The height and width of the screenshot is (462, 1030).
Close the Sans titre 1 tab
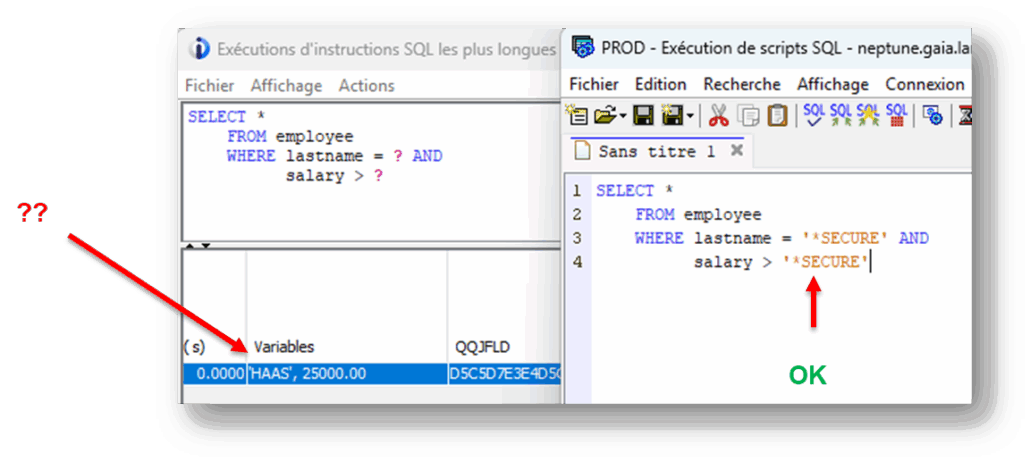[736, 151]
